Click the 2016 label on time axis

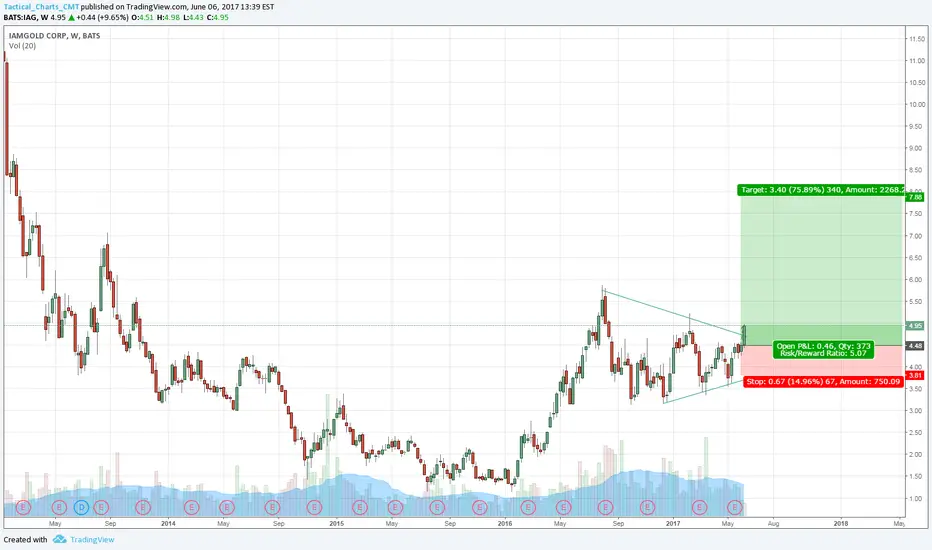tap(505, 524)
